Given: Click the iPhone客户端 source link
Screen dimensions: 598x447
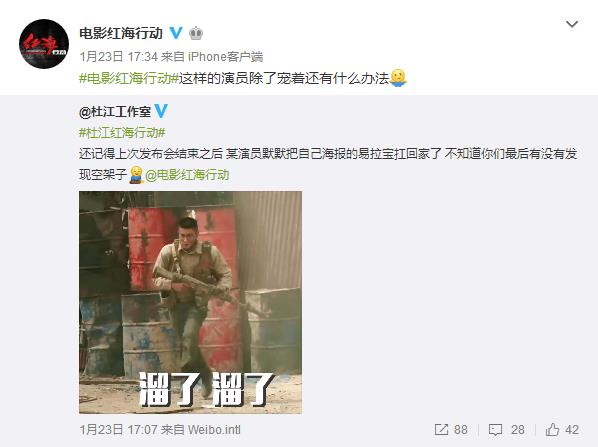Looking at the screenshot, I should [x=225, y=57].
